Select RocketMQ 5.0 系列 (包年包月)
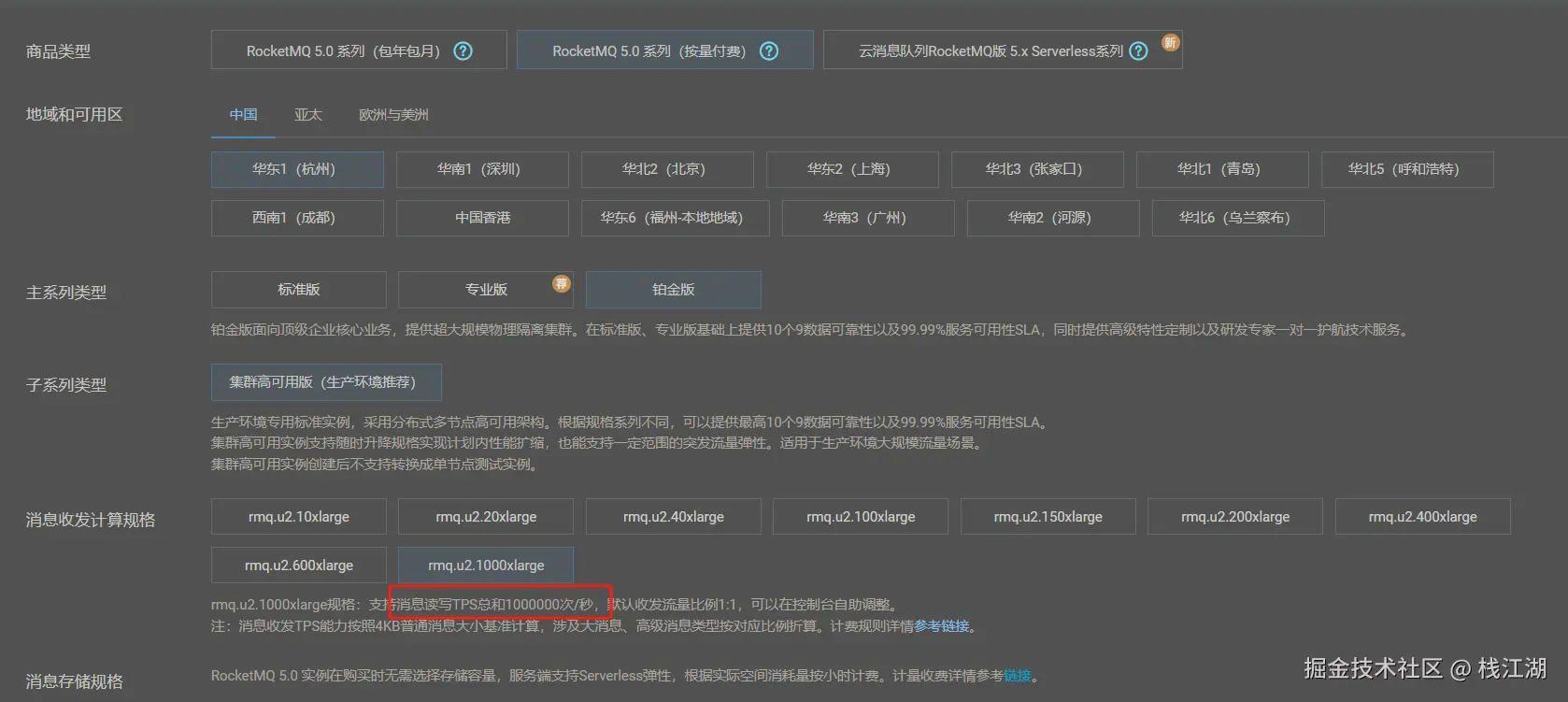This screenshot has width=1568, height=702. tap(359, 50)
